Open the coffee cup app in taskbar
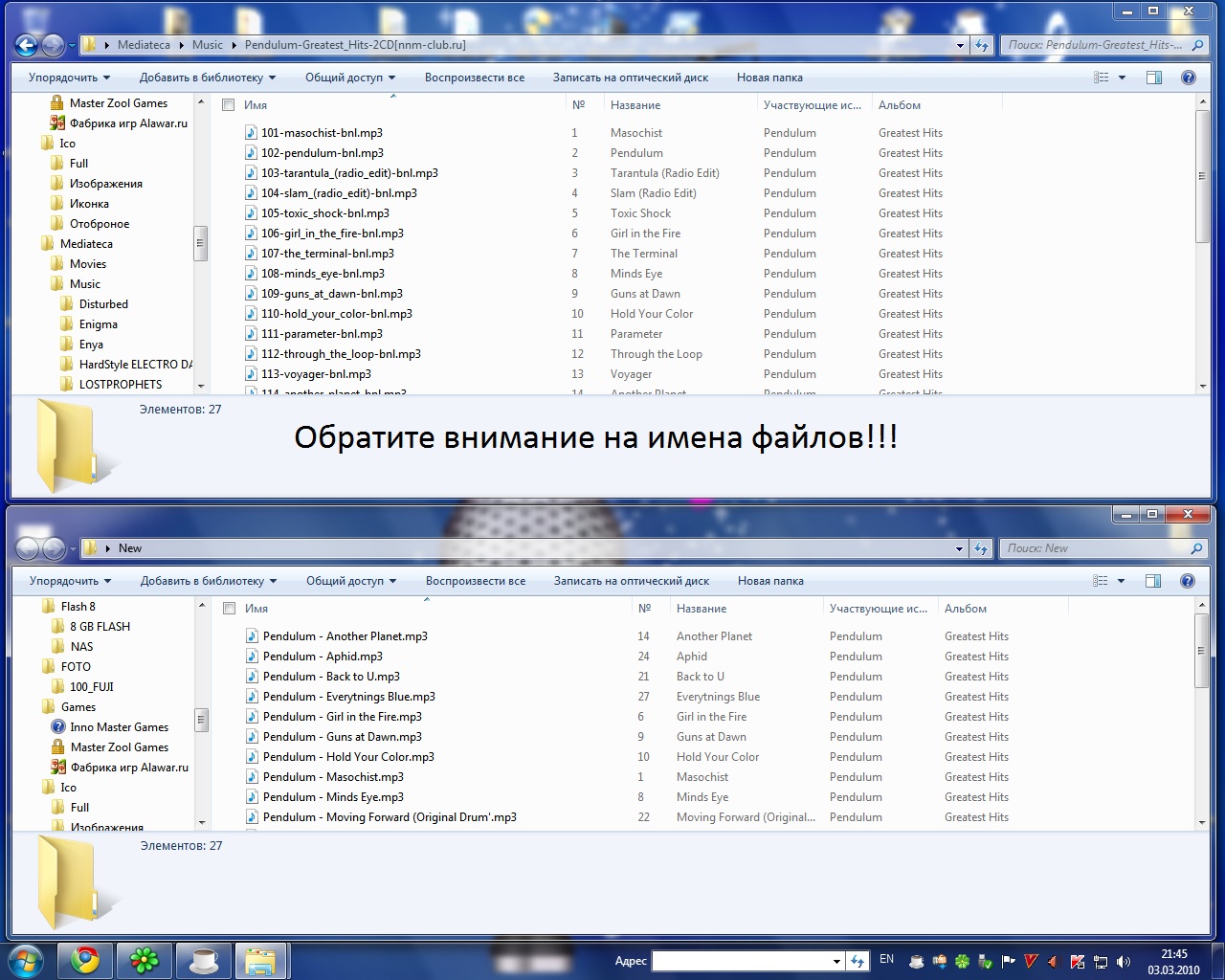1225x980 pixels. click(x=203, y=960)
